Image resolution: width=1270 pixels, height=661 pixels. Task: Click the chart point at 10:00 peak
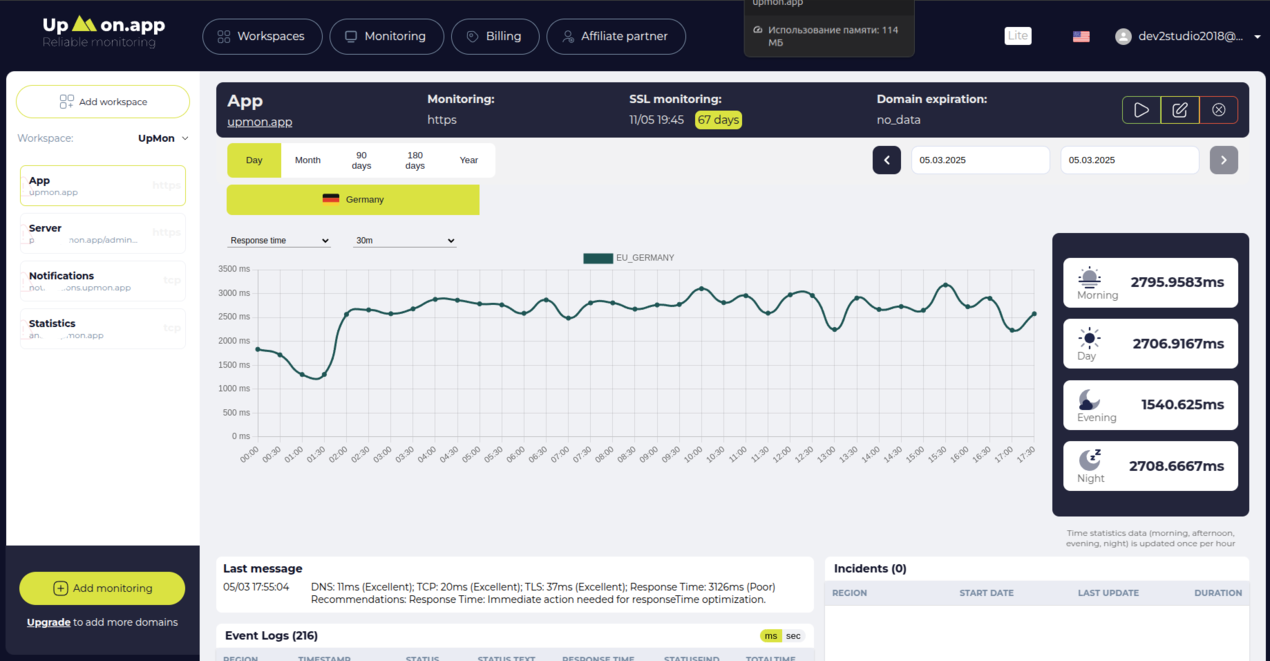pyautogui.click(x=702, y=288)
